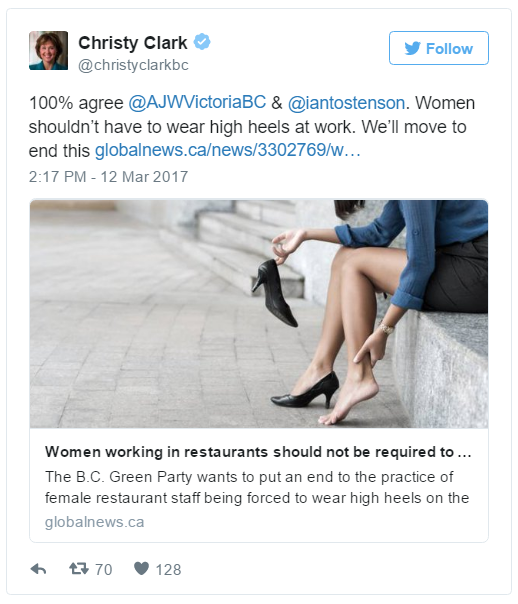The height and width of the screenshot is (604, 518).
Task: Click the retweet icon
Action: click(79, 569)
